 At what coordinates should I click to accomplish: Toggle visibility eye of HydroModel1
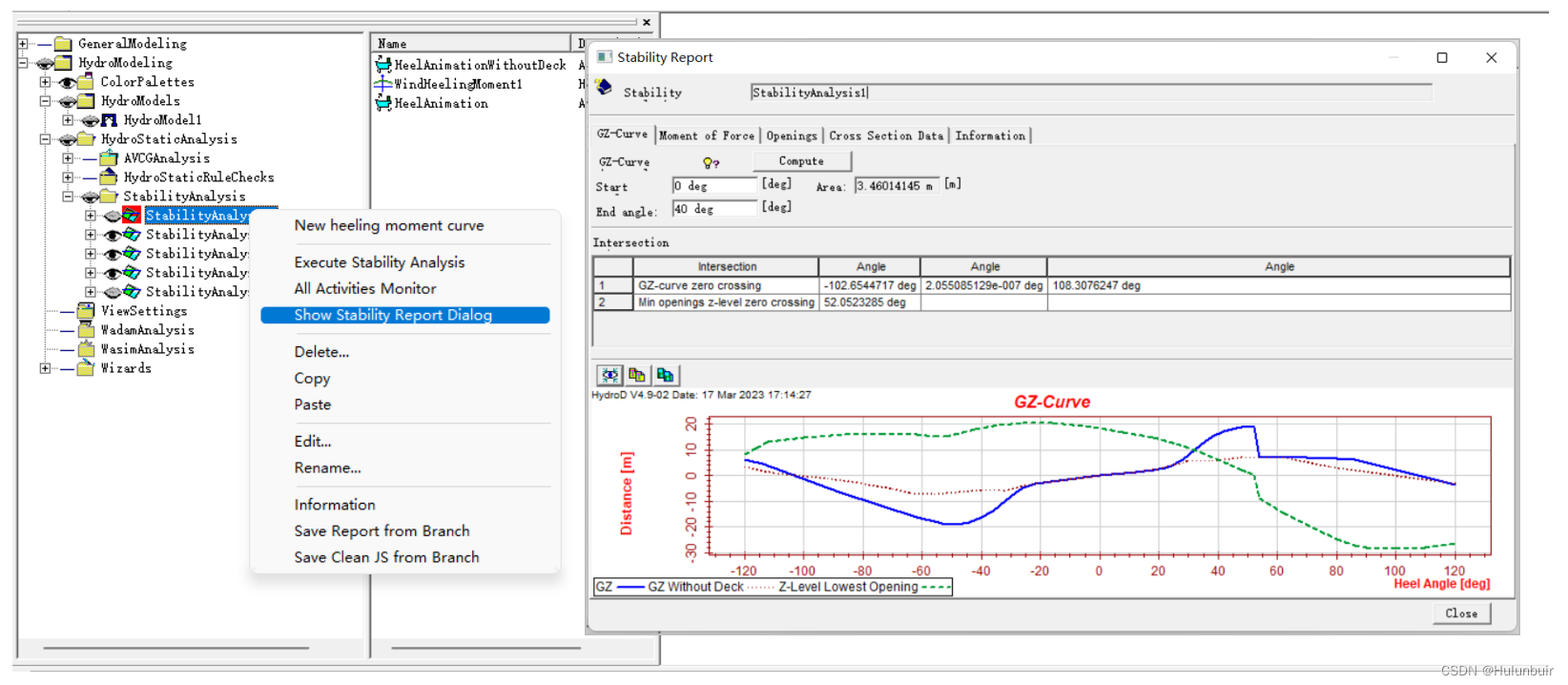pyautogui.click(x=90, y=121)
